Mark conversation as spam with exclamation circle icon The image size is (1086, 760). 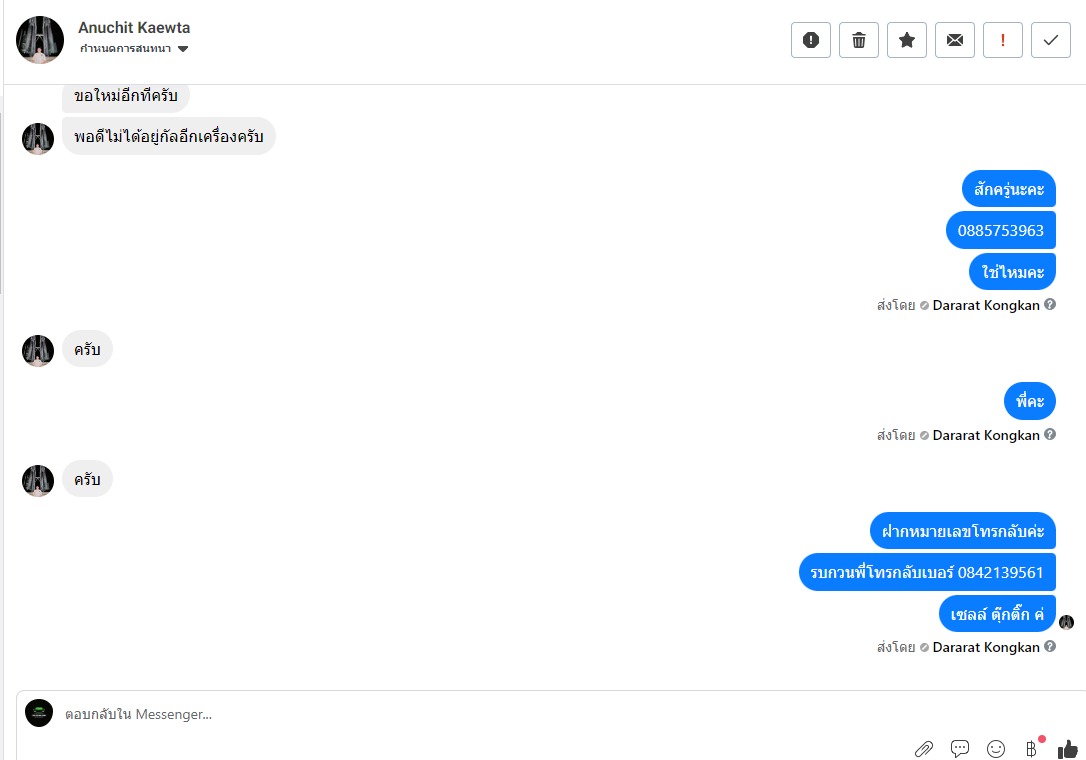pyautogui.click(x=810, y=40)
